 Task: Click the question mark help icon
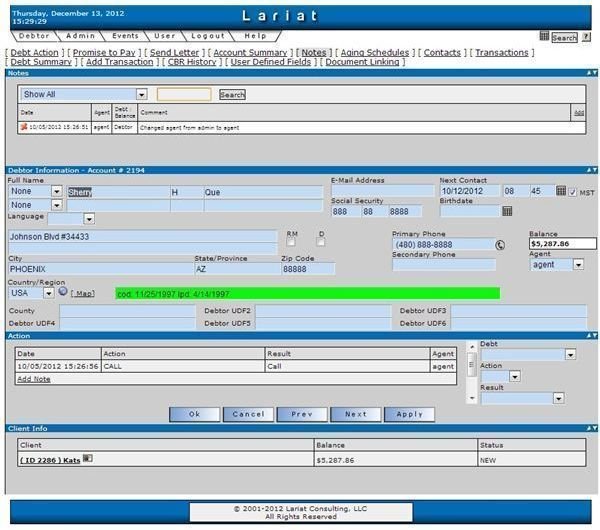[x=586, y=37]
